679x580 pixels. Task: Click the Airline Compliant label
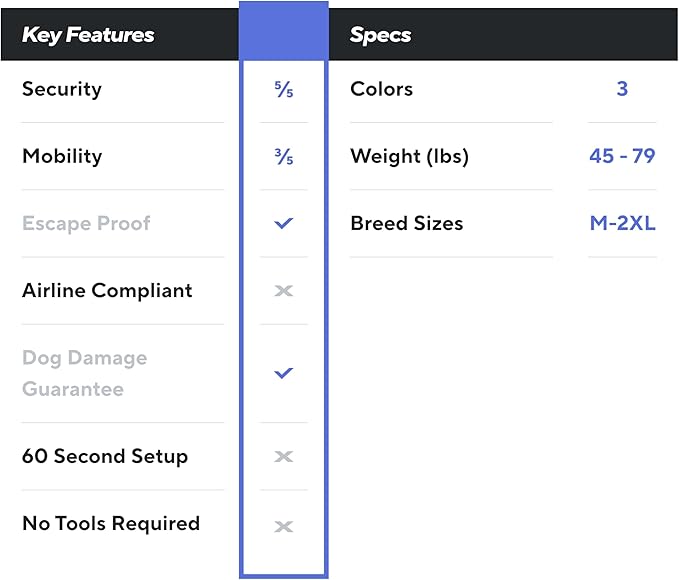[107, 290]
